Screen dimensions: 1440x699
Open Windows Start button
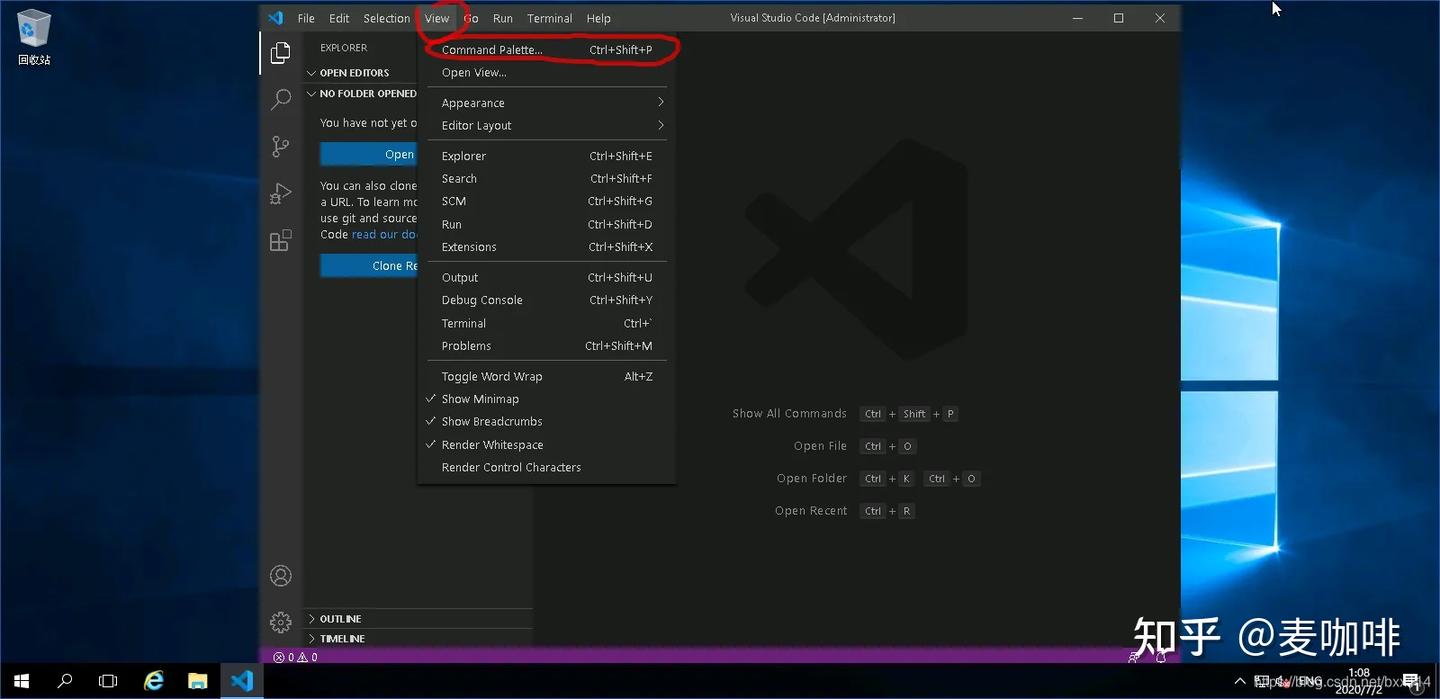click(x=21, y=681)
